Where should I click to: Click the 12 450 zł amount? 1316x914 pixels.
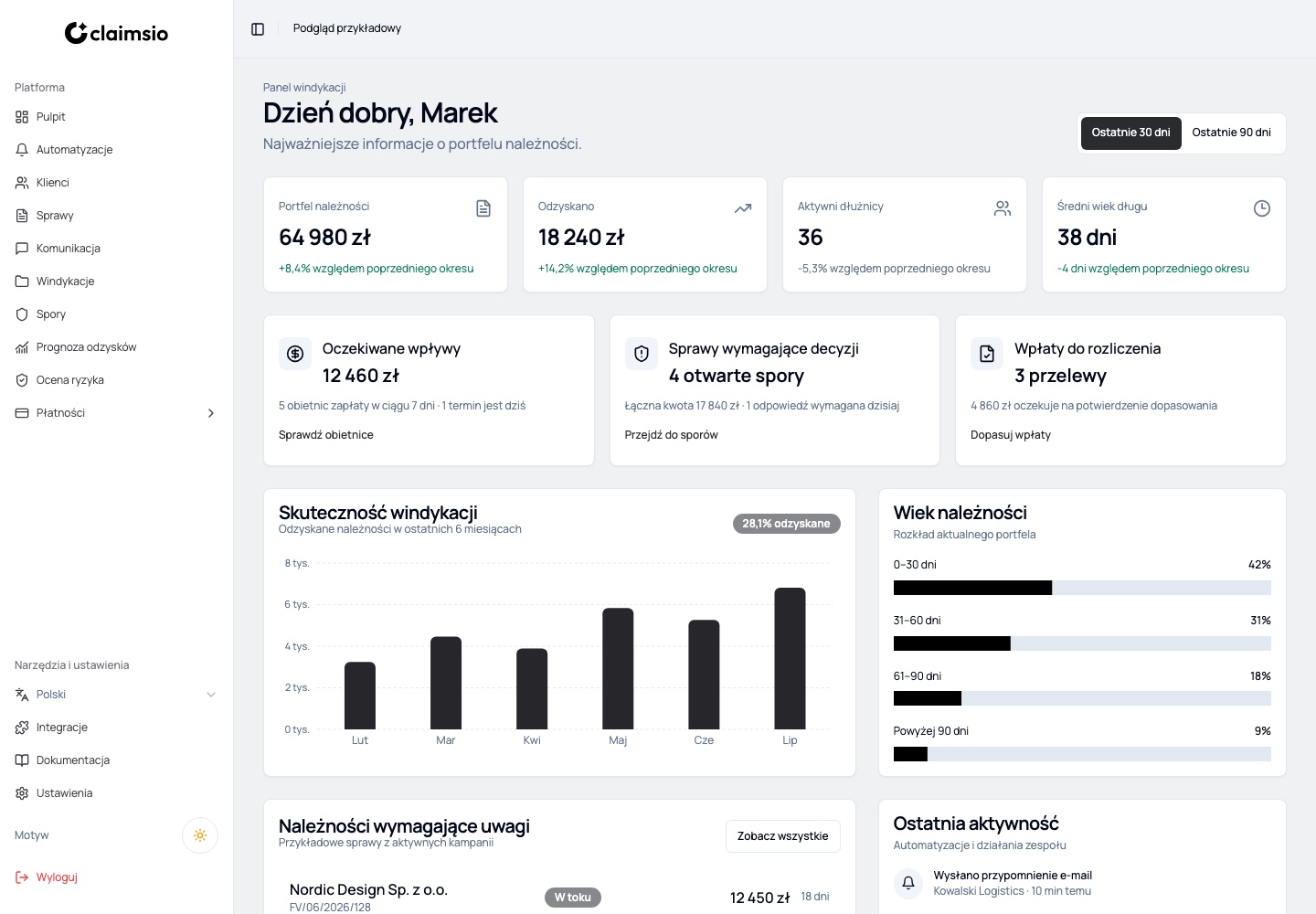pos(759,898)
